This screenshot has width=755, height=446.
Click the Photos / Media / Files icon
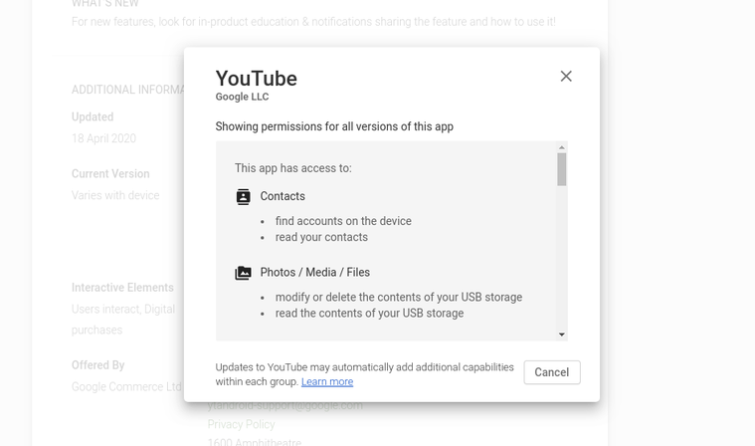point(243,273)
